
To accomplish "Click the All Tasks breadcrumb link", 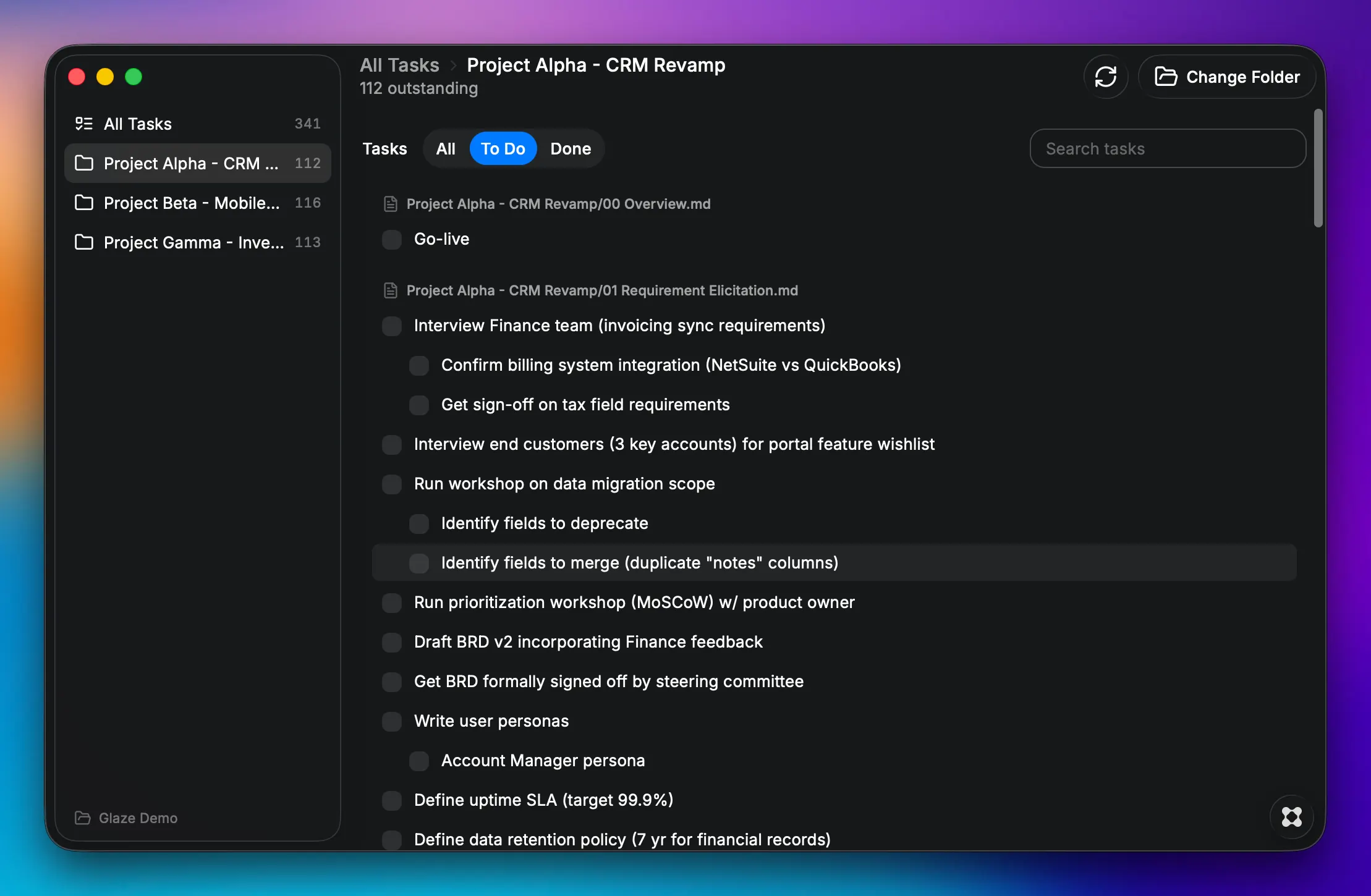I will tap(399, 65).
